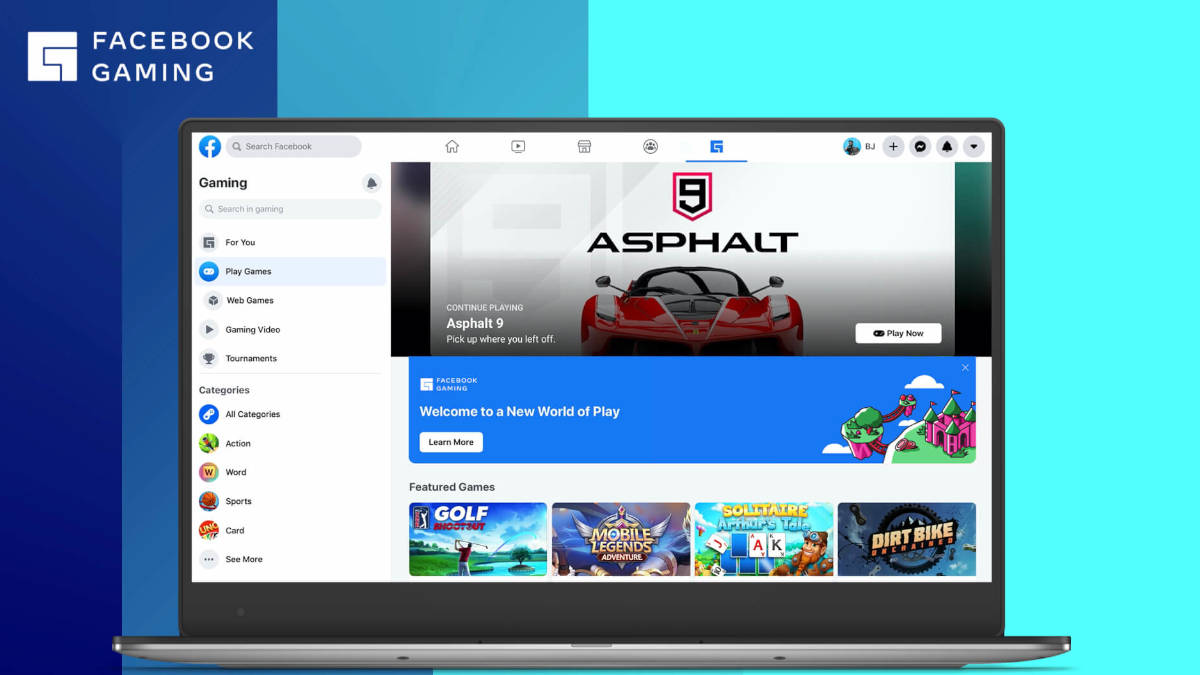Open Tournaments in sidebar
1200x675 pixels.
pos(289,358)
